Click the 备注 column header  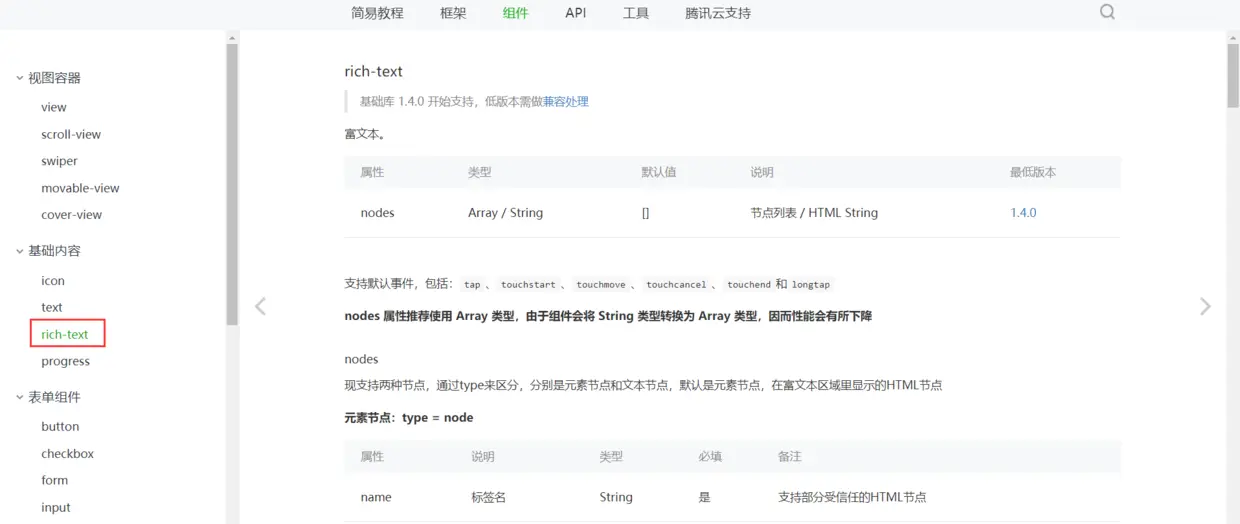(x=790, y=456)
